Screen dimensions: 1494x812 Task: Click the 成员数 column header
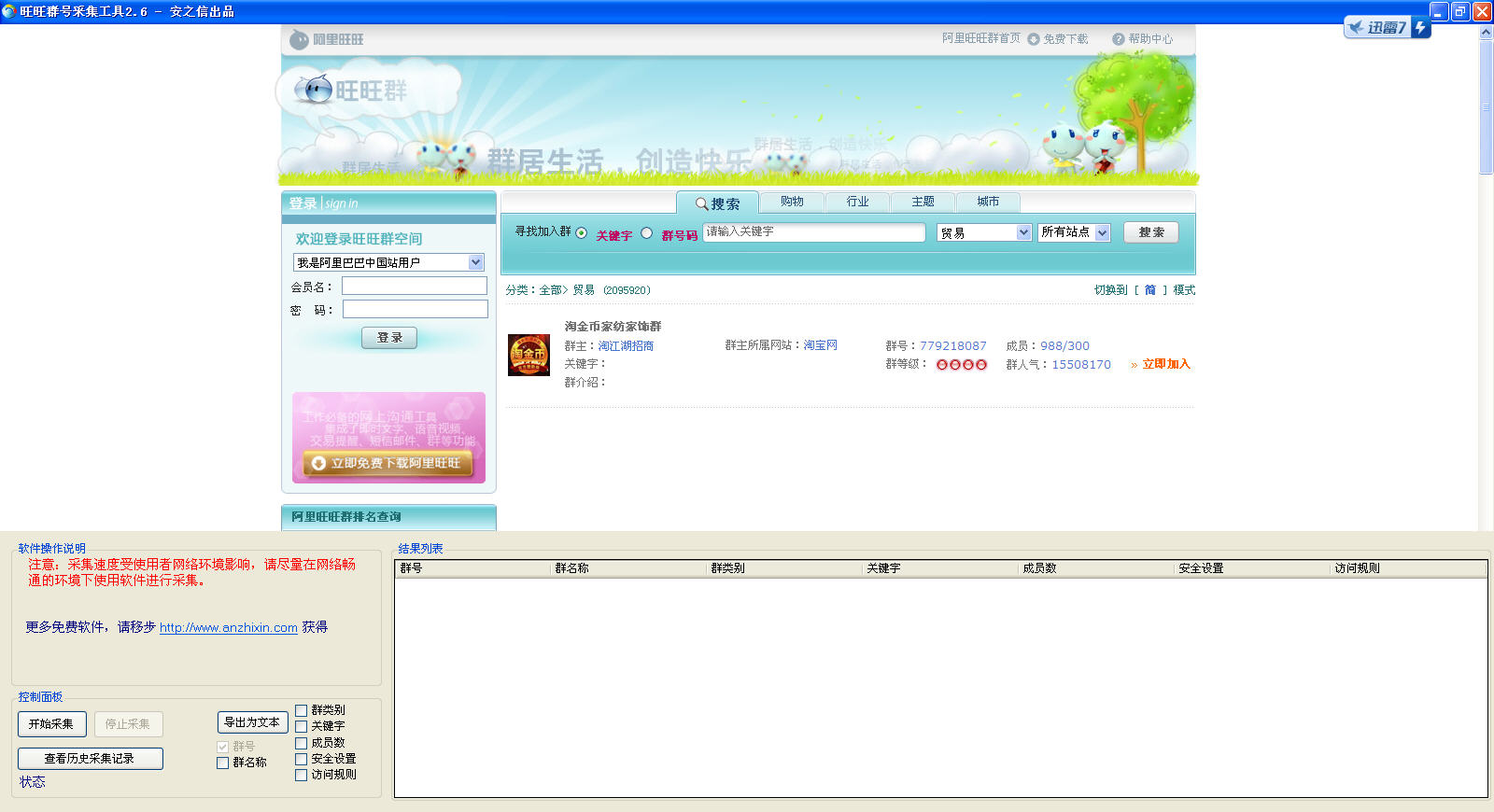[1096, 567]
